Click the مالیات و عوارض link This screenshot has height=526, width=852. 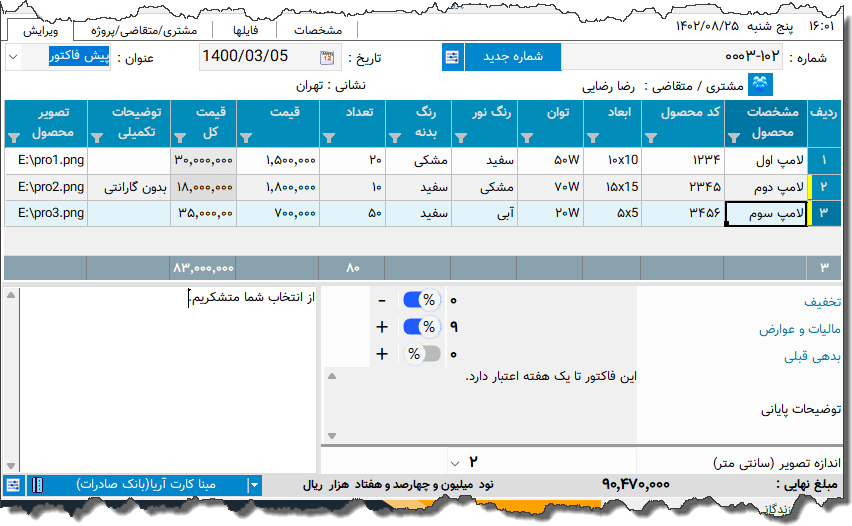[800, 329]
